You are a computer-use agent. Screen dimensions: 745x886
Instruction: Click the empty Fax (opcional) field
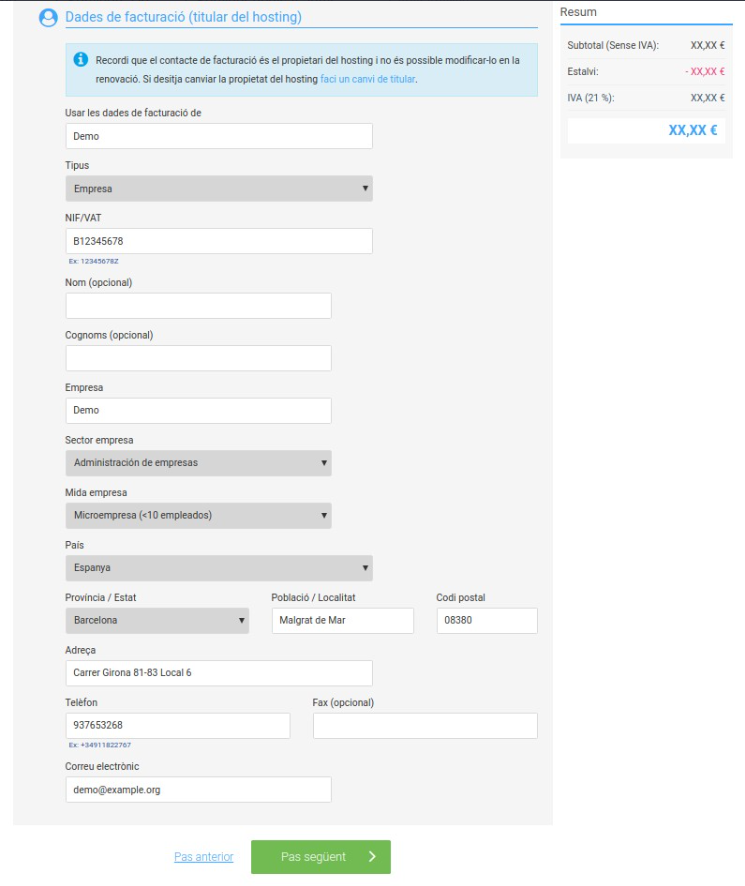(425, 726)
